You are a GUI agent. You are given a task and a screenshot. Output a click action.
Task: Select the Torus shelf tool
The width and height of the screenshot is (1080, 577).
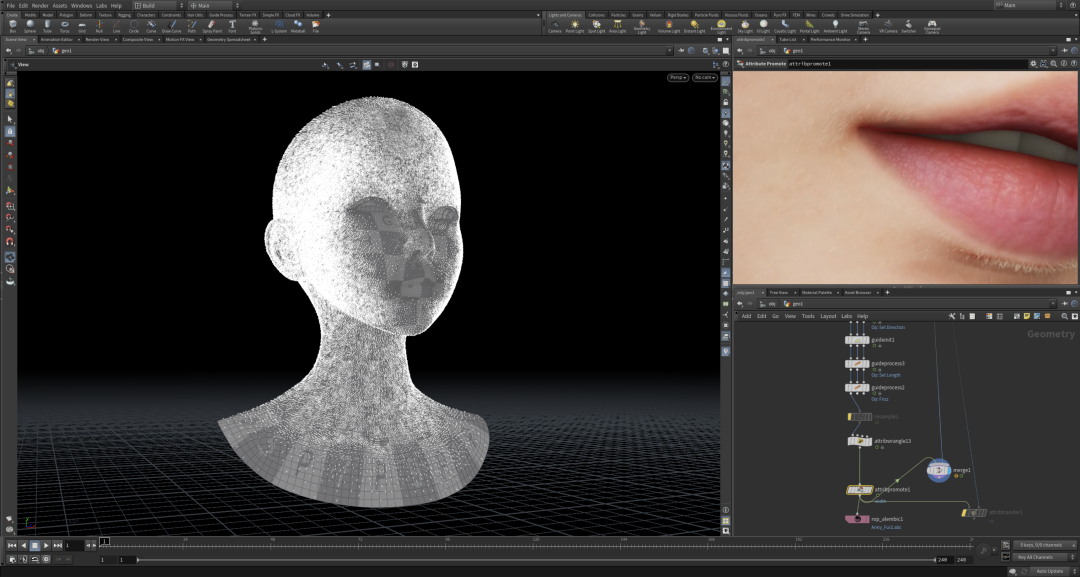[x=64, y=26]
